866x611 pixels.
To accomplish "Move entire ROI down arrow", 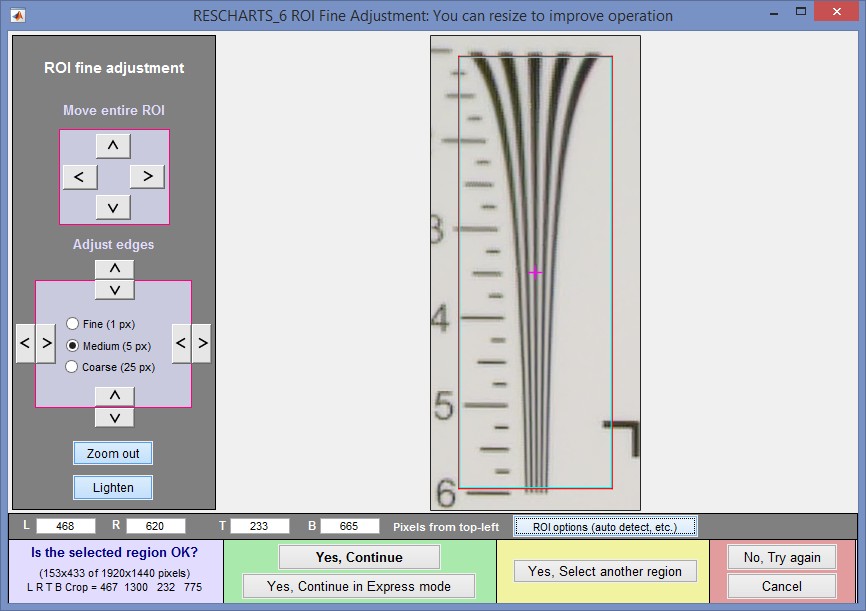I will coord(113,207).
